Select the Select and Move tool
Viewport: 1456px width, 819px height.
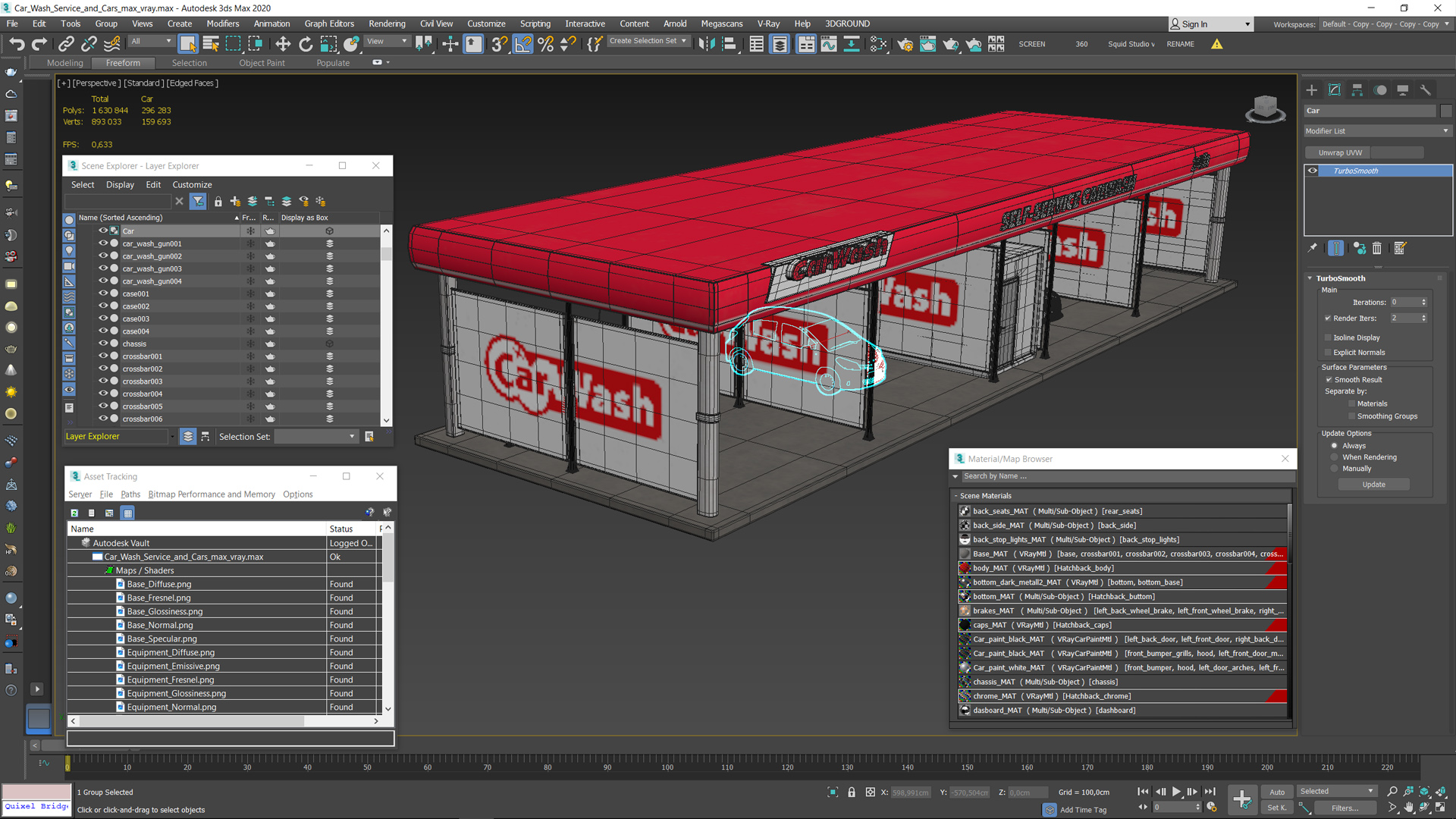tap(283, 44)
